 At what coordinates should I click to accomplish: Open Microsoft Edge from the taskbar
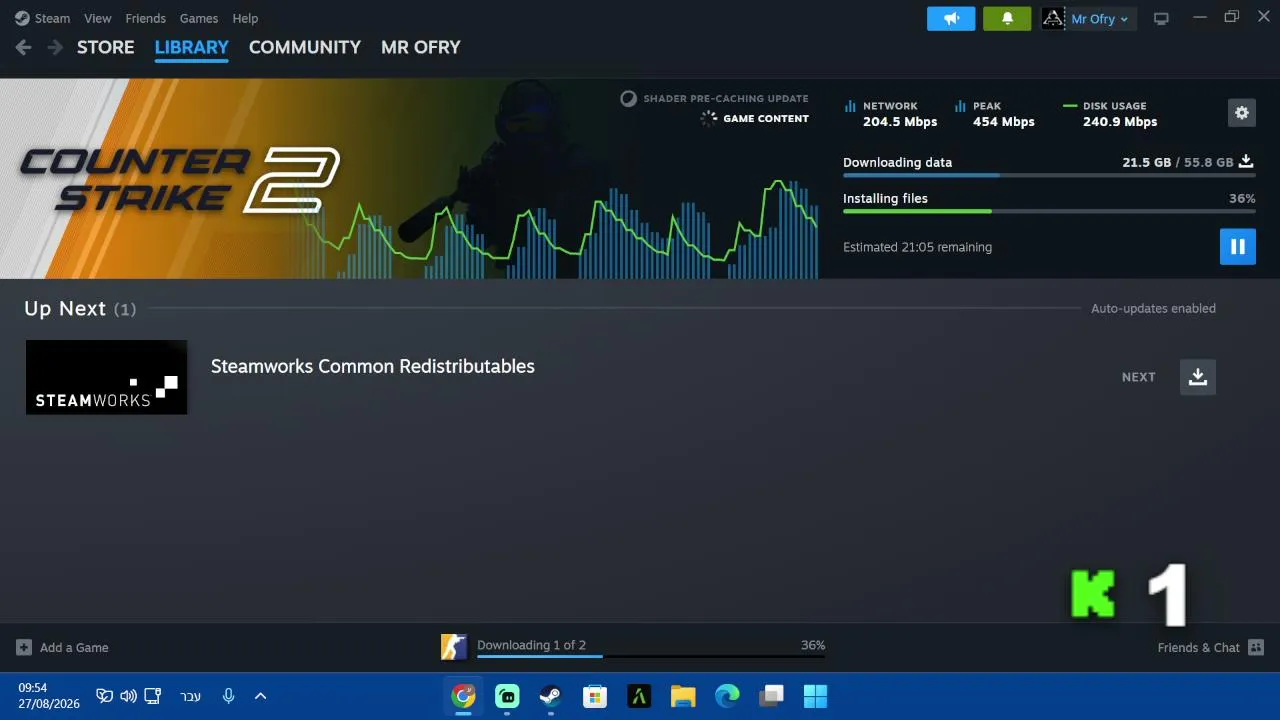click(x=727, y=696)
